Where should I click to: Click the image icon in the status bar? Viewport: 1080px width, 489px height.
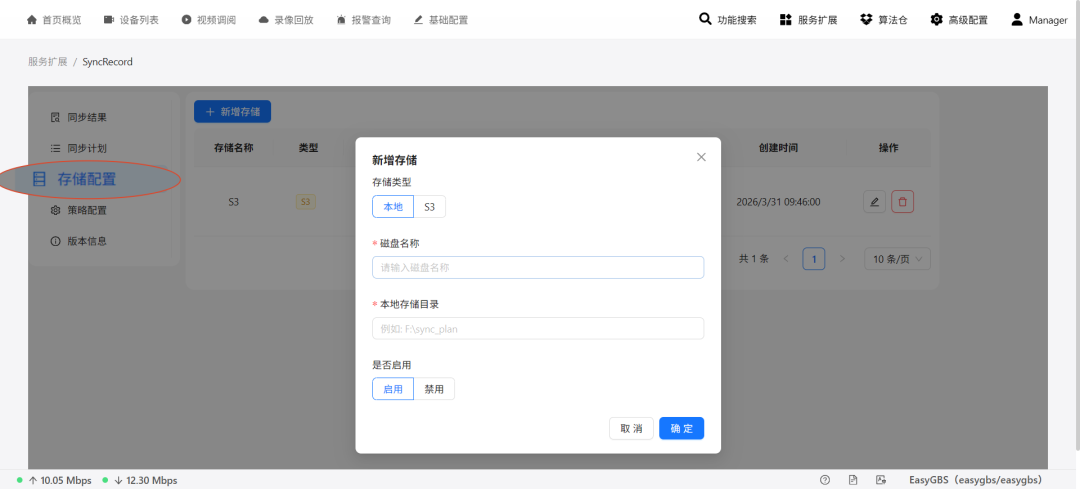(x=880, y=480)
